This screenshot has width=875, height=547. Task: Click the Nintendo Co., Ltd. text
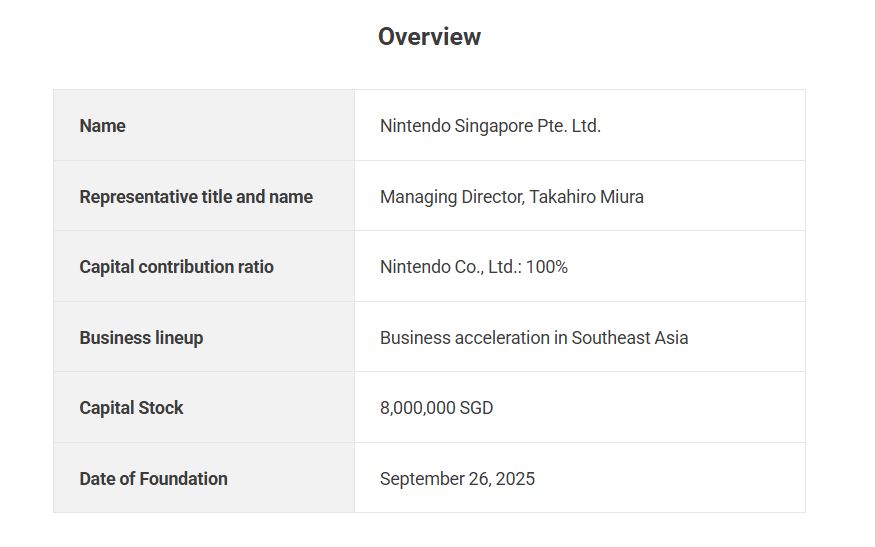pyautogui.click(x=448, y=267)
